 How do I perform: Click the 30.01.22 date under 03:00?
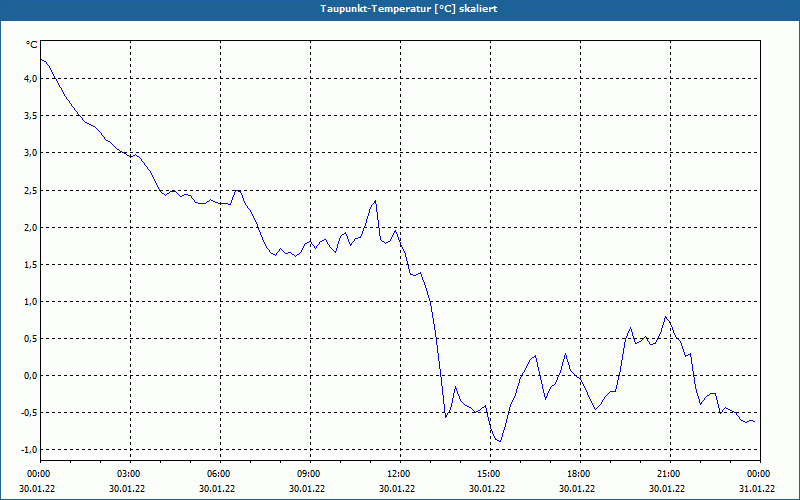128,489
